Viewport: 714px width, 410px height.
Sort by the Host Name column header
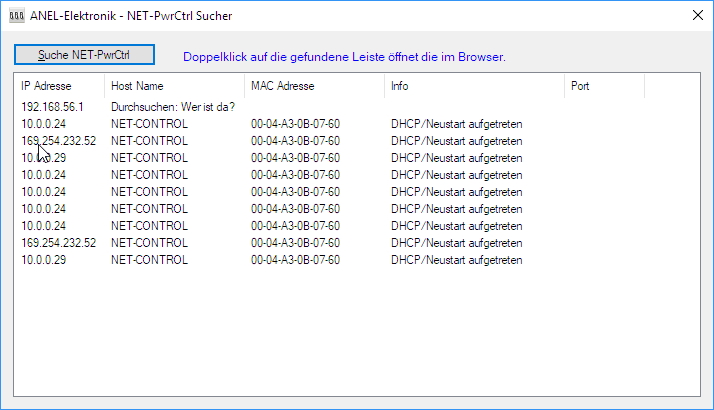(x=174, y=86)
